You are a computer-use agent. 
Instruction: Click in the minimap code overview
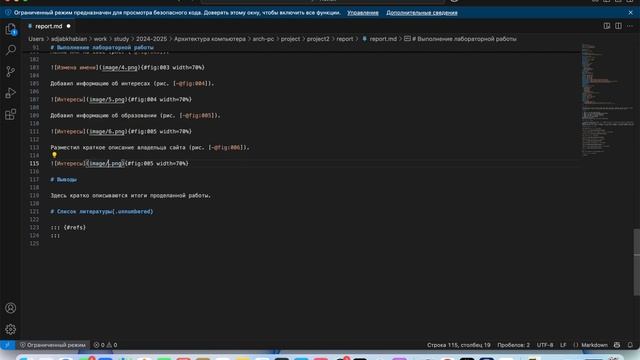(607, 100)
